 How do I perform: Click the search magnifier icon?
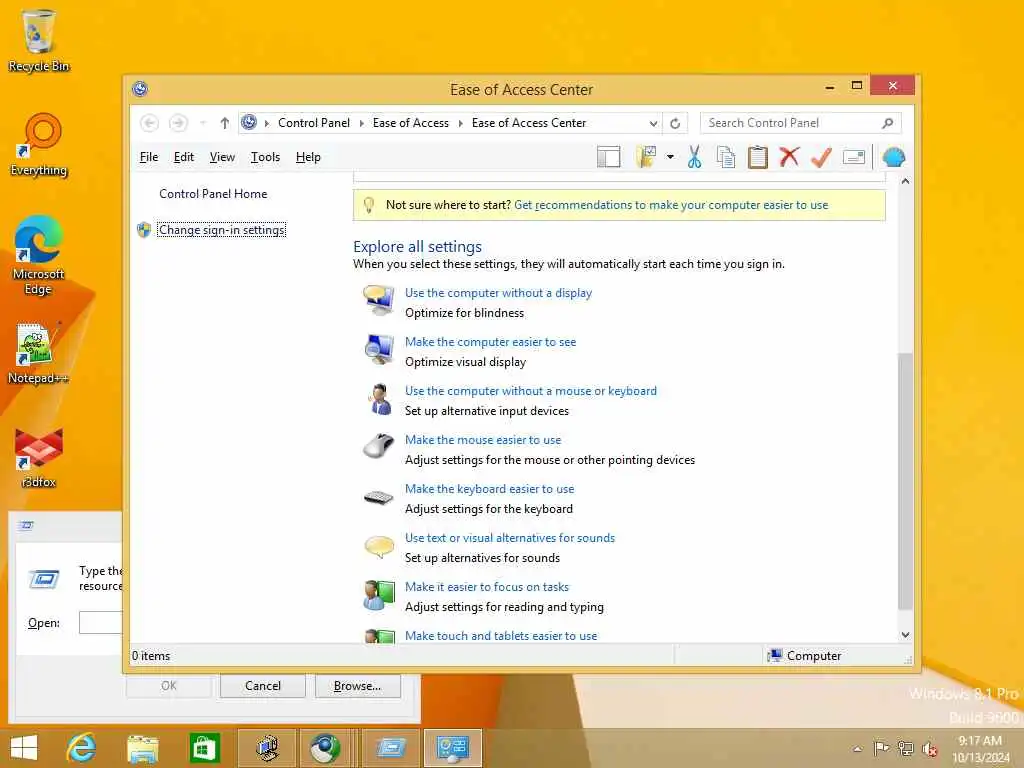tap(888, 123)
